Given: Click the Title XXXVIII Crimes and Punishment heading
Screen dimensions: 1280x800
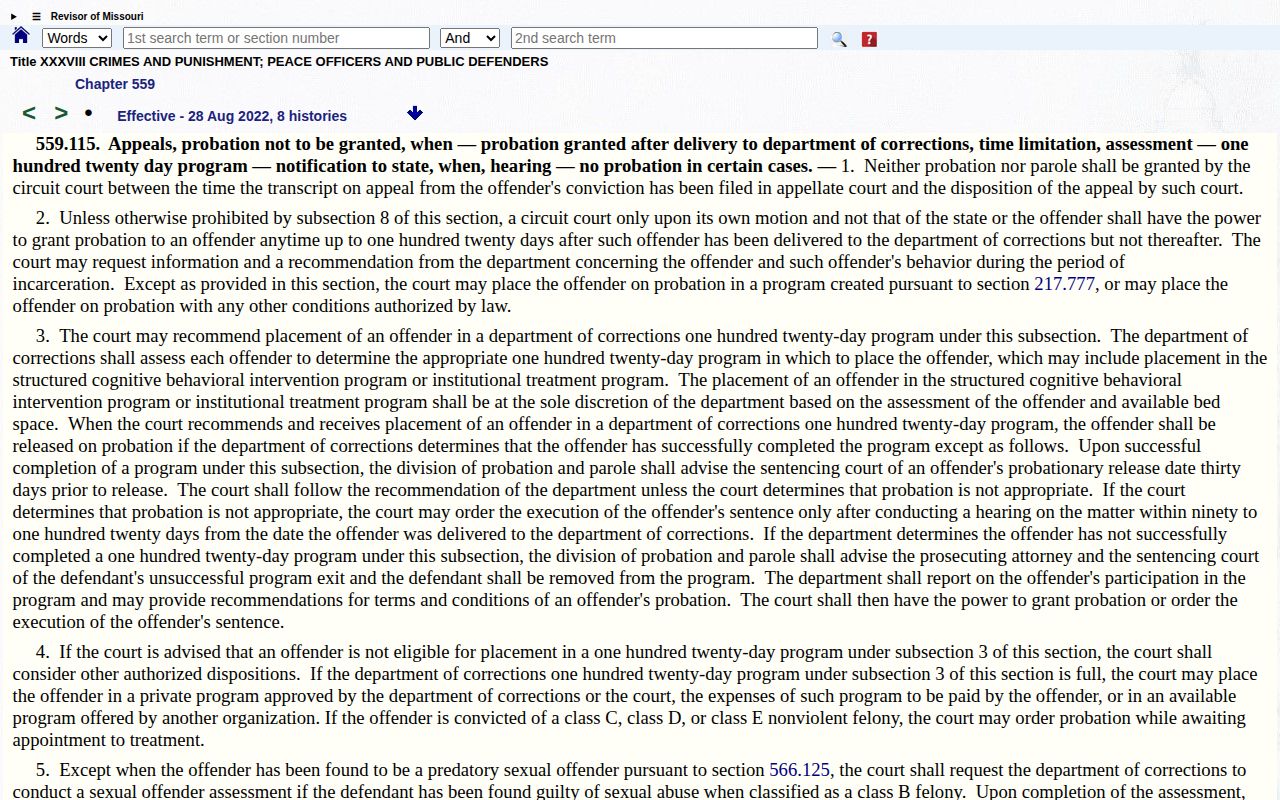Looking at the screenshot, I should (x=279, y=61).
